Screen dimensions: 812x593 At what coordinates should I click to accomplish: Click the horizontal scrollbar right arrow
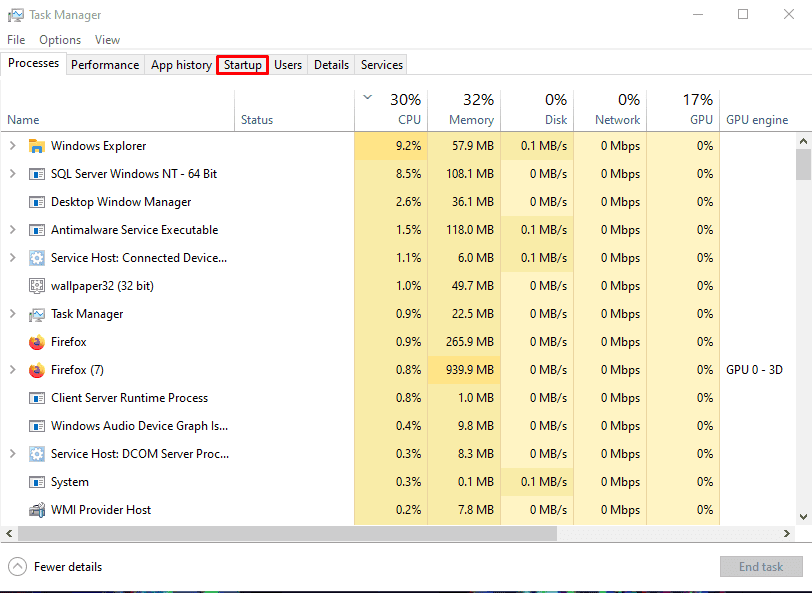pyautogui.click(x=787, y=533)
